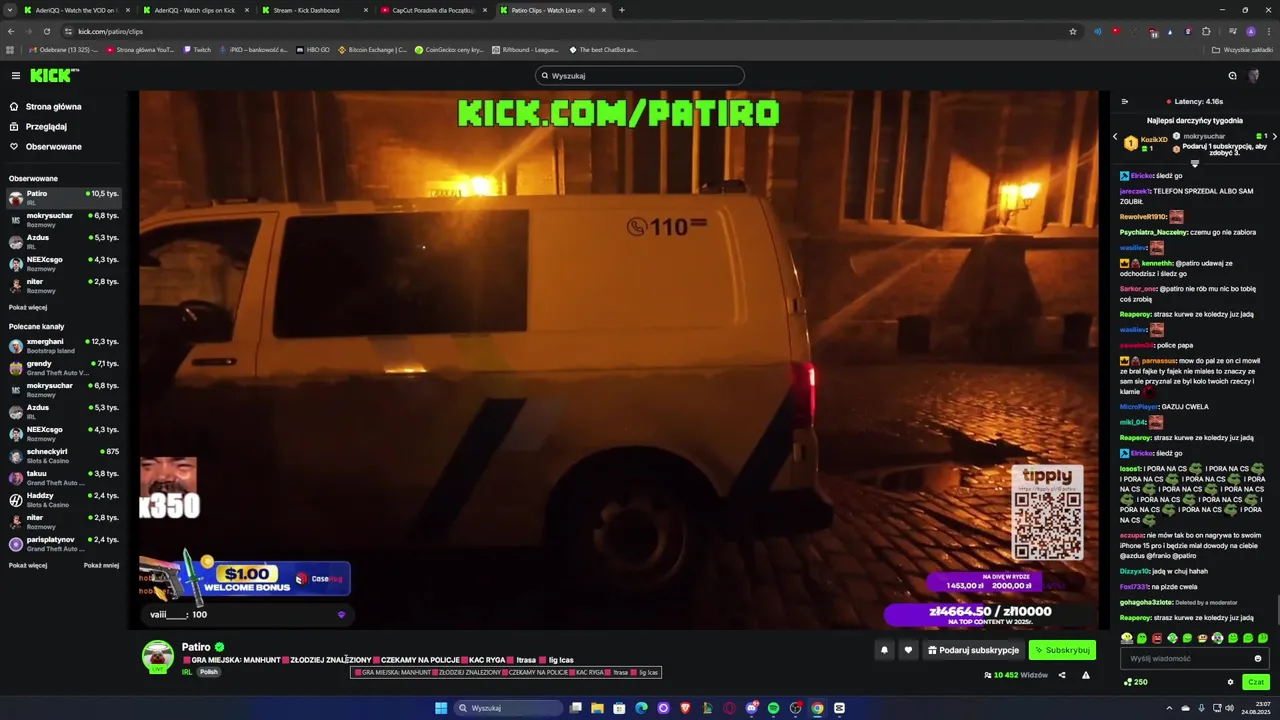
Task: Switch to CapCut Poradnik YouTube tab
Action: (x=432, y=10)
